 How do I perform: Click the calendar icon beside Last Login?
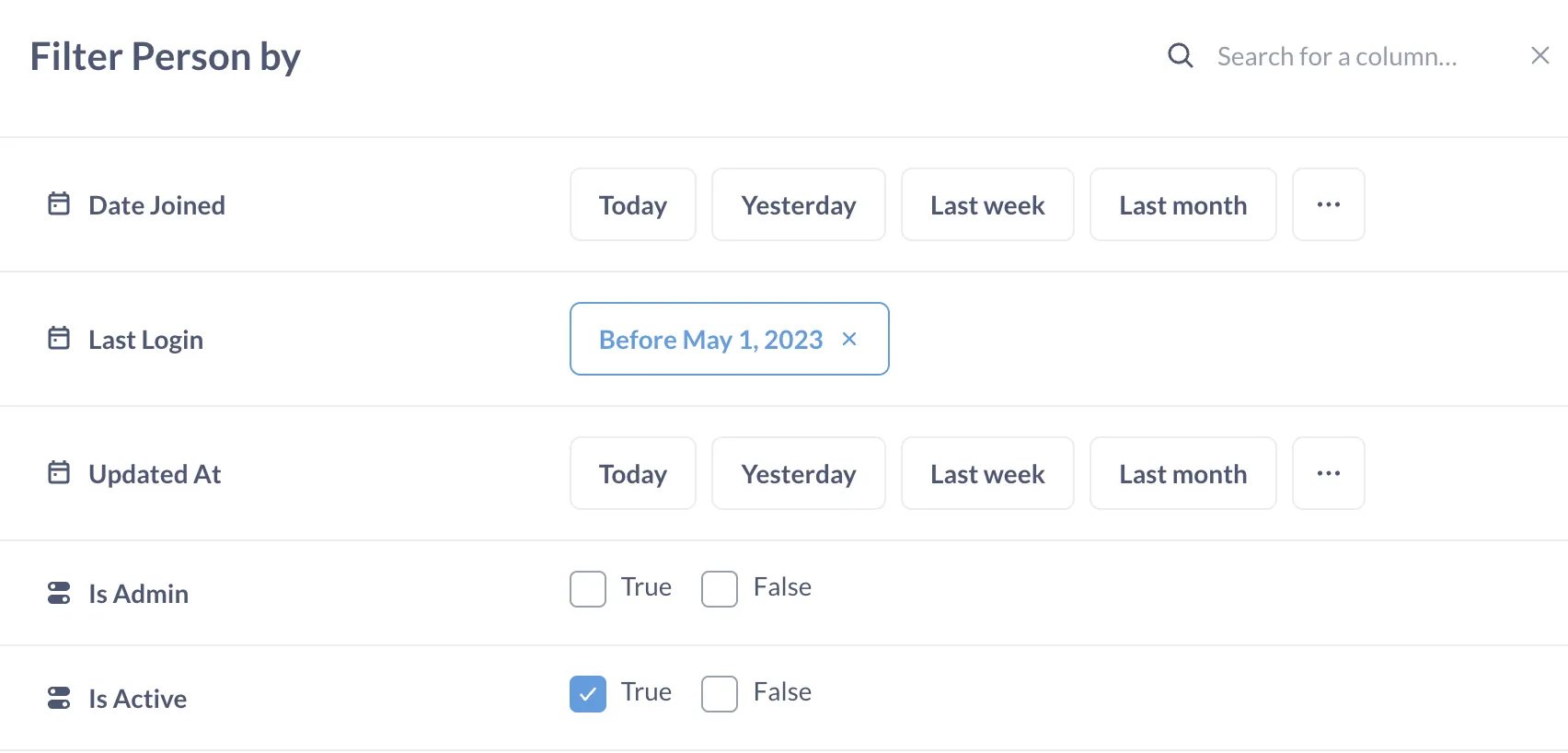(x=58, y=339)
